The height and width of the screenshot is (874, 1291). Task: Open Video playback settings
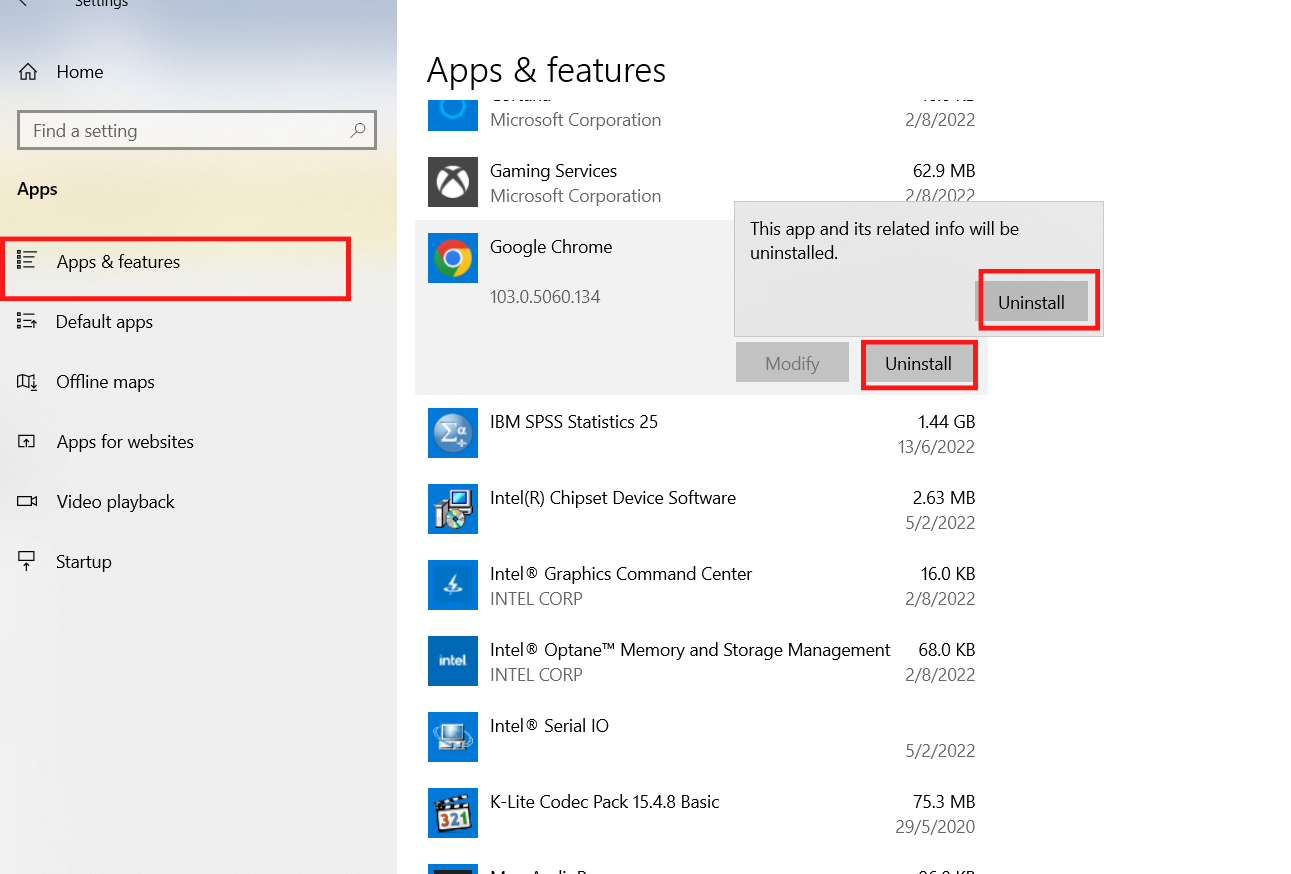pyautogui.click(x=115, y=502)
